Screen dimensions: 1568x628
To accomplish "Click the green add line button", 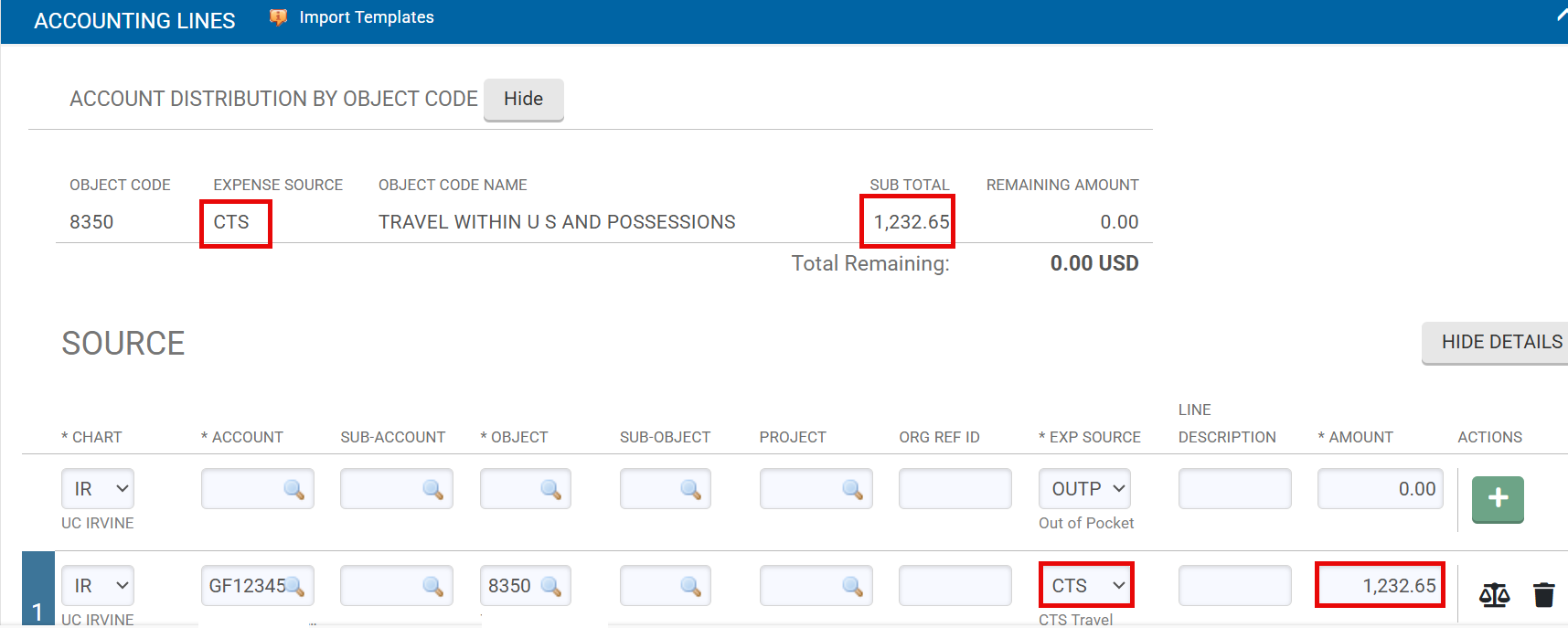I will (x=1497, y=498).
